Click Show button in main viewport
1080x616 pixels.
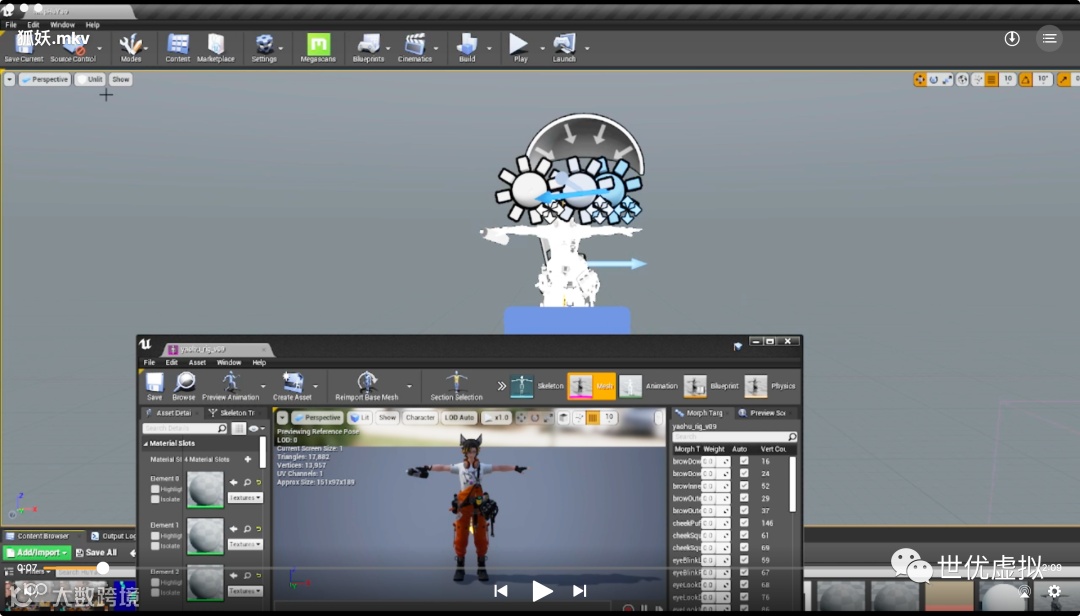pyautogui.click(x=121, y=79)
